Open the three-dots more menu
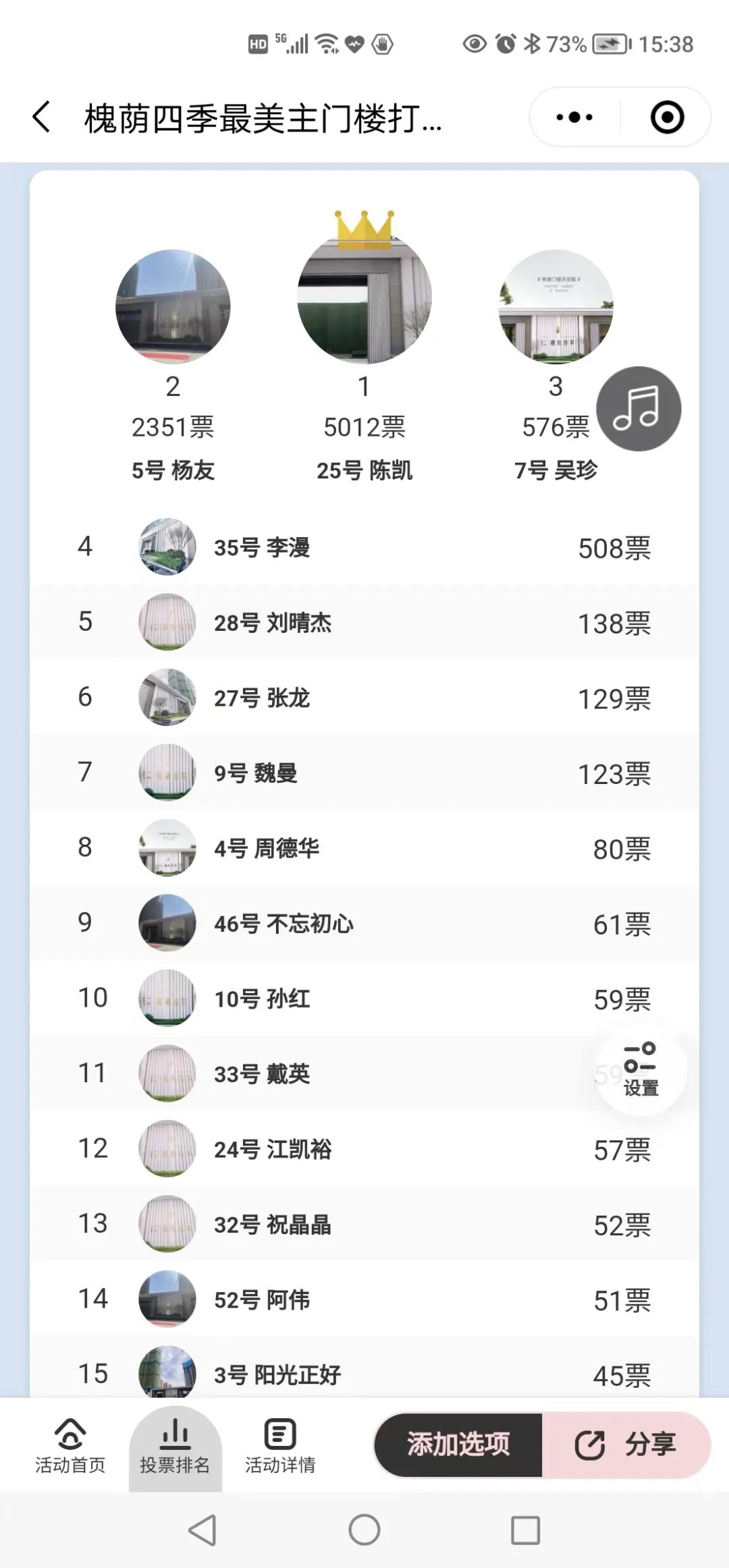729x1568 pixels. (574, 117)
